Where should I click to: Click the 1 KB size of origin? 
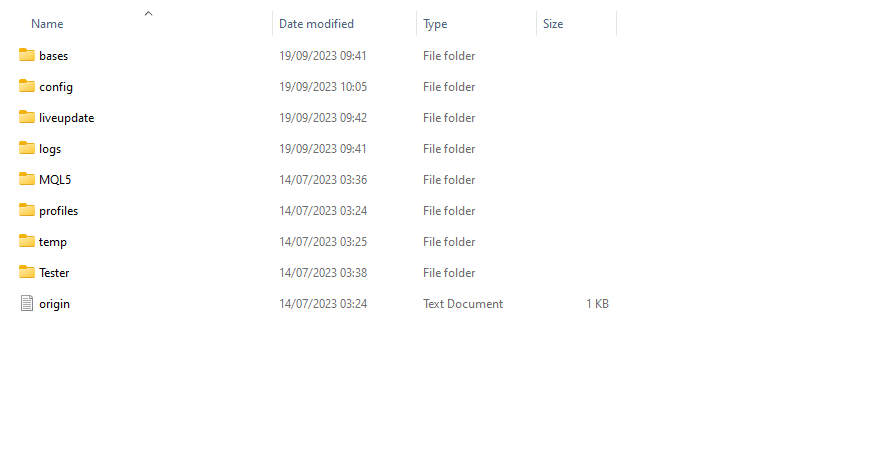(x=597, y=304)
